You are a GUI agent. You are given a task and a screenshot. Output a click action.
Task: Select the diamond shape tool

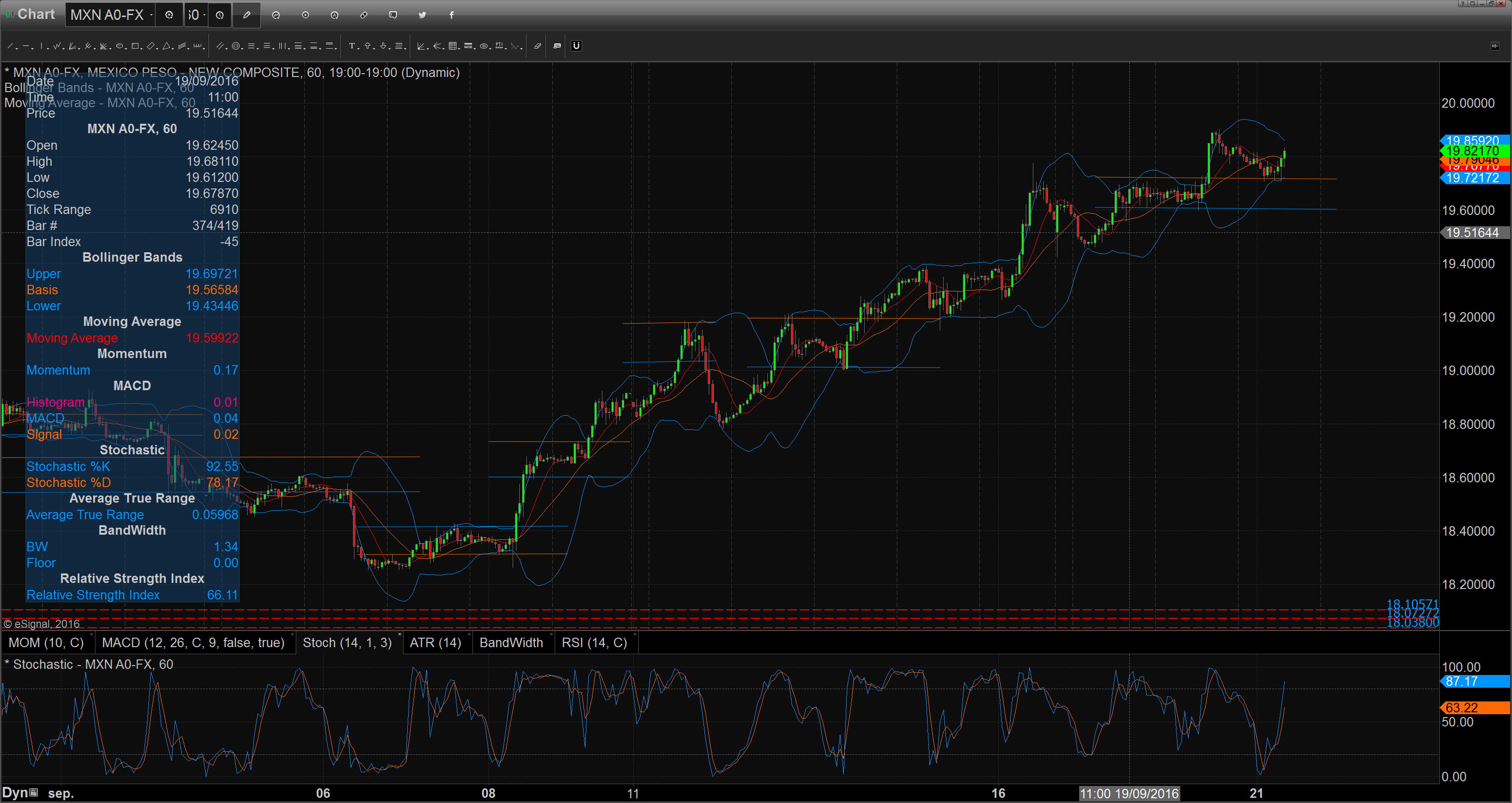pos(151,46)
